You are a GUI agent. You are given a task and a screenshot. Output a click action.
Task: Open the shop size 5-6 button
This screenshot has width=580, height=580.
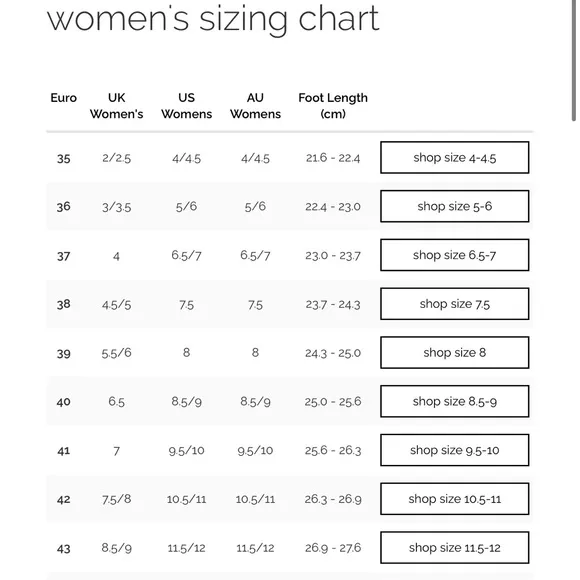[x=455, y=206]
